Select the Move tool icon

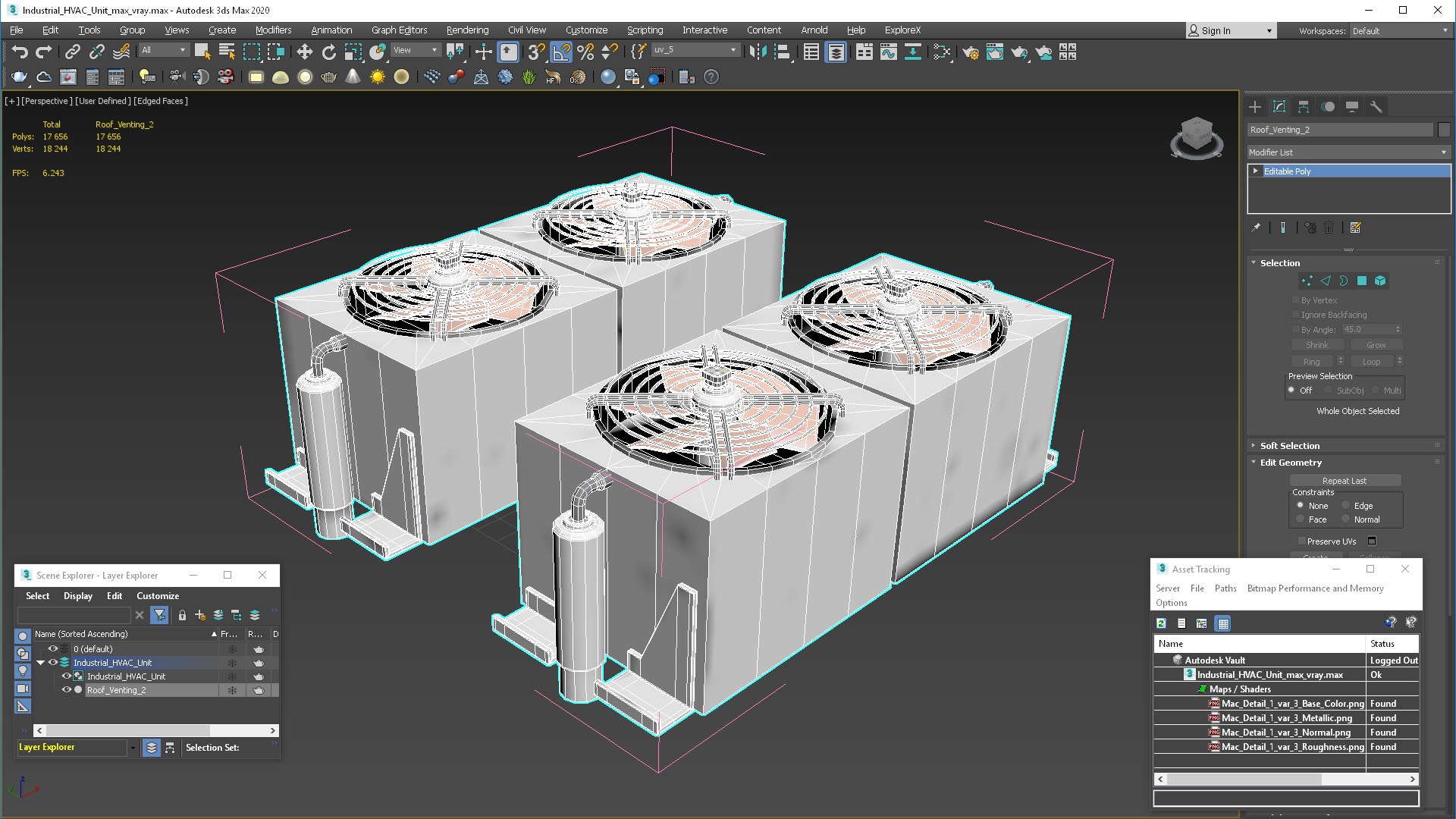(x=304, y=52)
